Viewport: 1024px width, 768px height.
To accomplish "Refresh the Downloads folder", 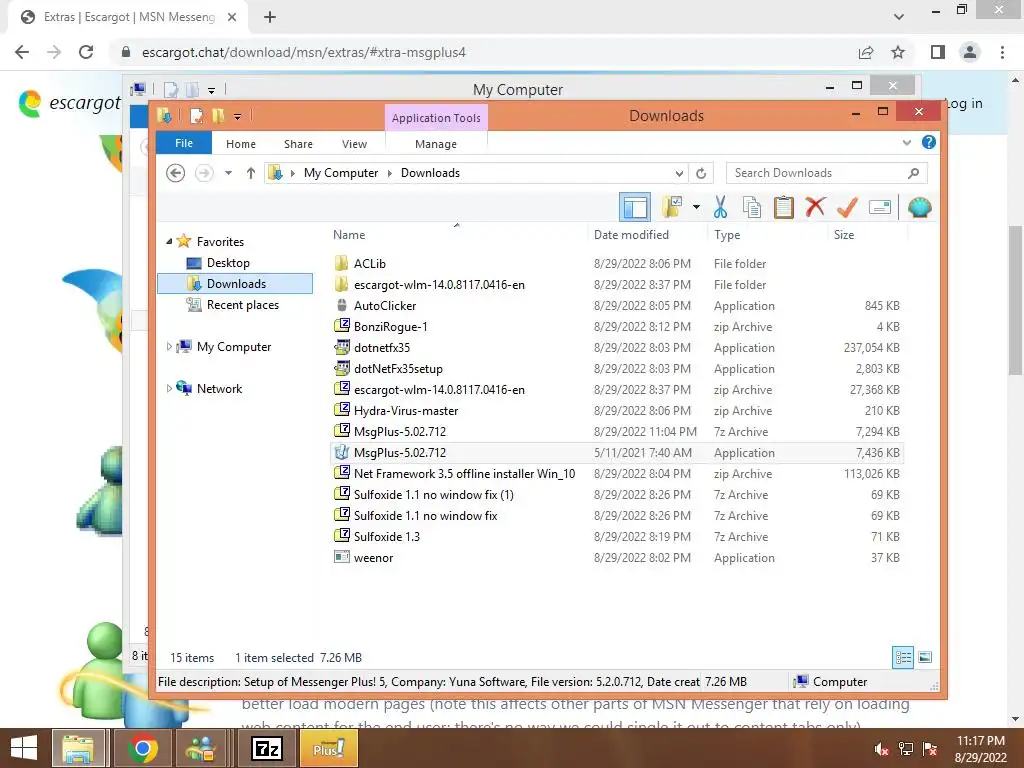I will pyautogui.click(x=701, y=173).
